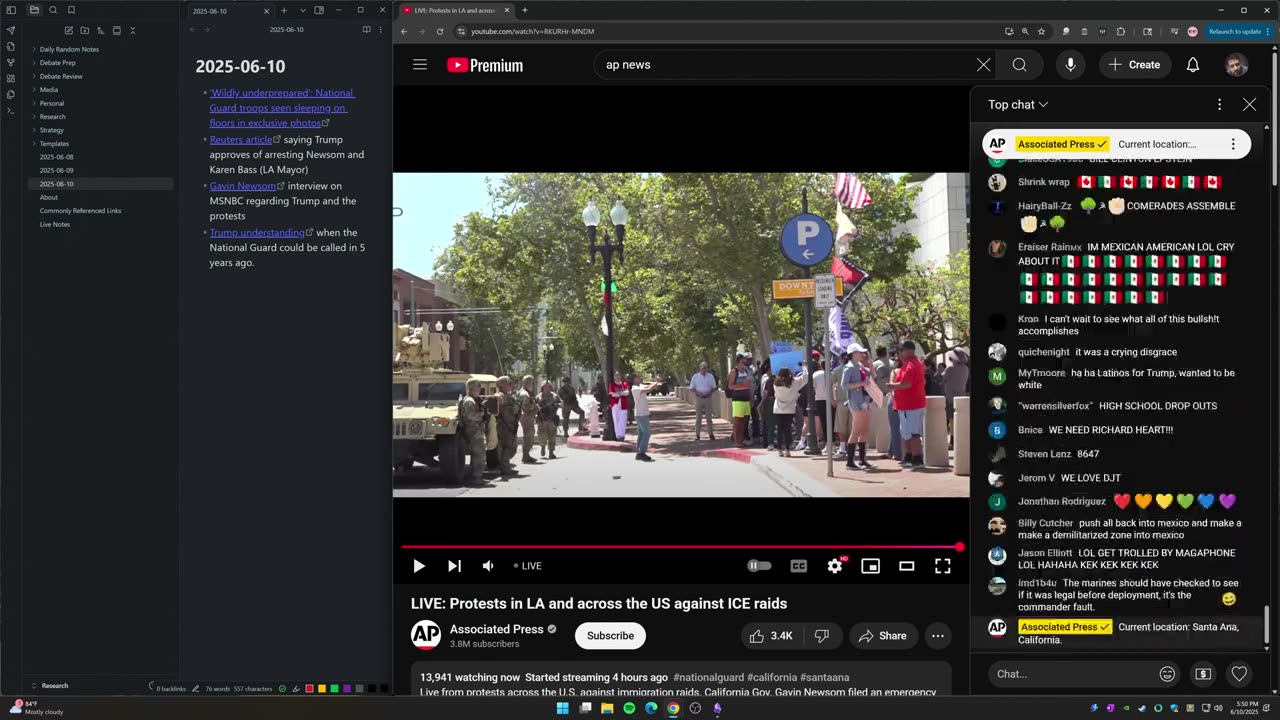Open the Commonly Referenced Links note
Image resolution: width=1280 pixels, height=720 pixels.
tap(80, 211)
